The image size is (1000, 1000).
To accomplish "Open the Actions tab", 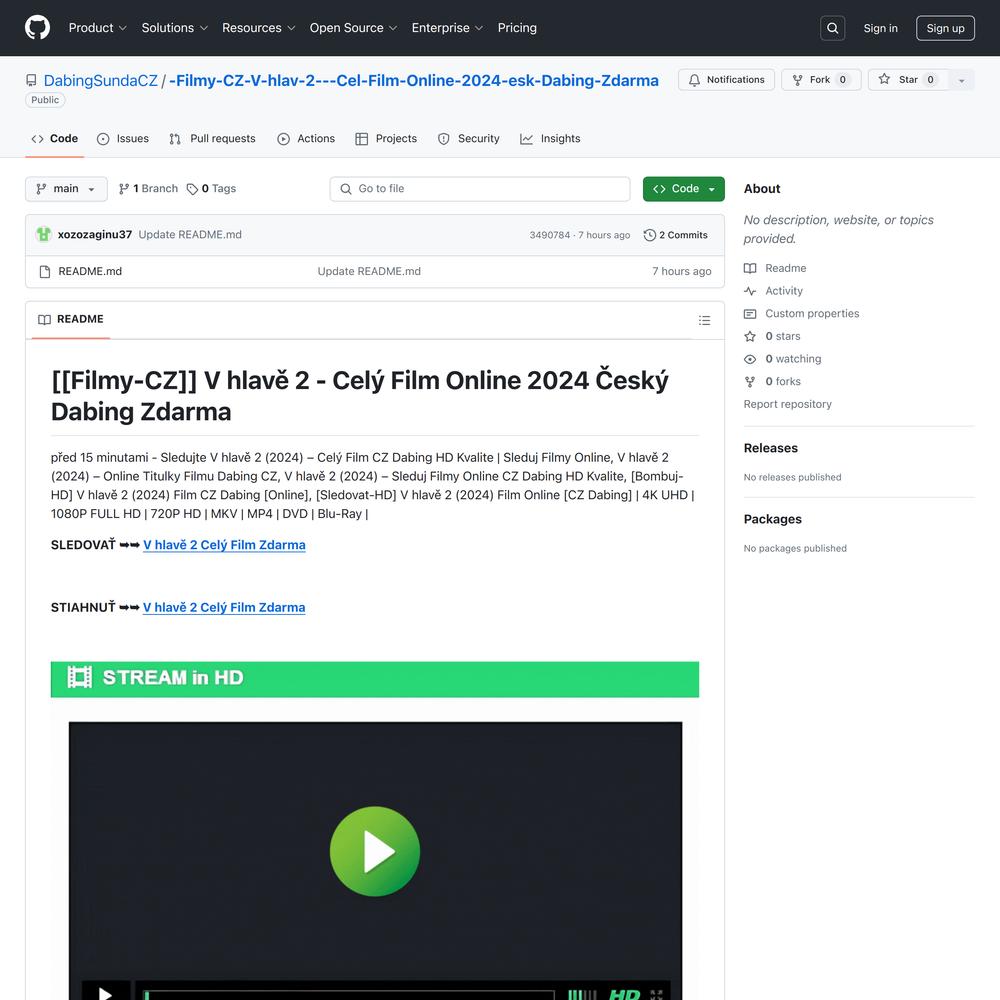I will pos(306,138).
